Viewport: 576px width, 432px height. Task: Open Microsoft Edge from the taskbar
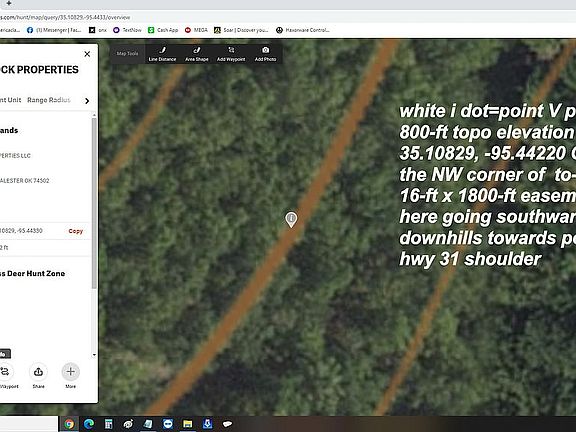tap(89, 424)
